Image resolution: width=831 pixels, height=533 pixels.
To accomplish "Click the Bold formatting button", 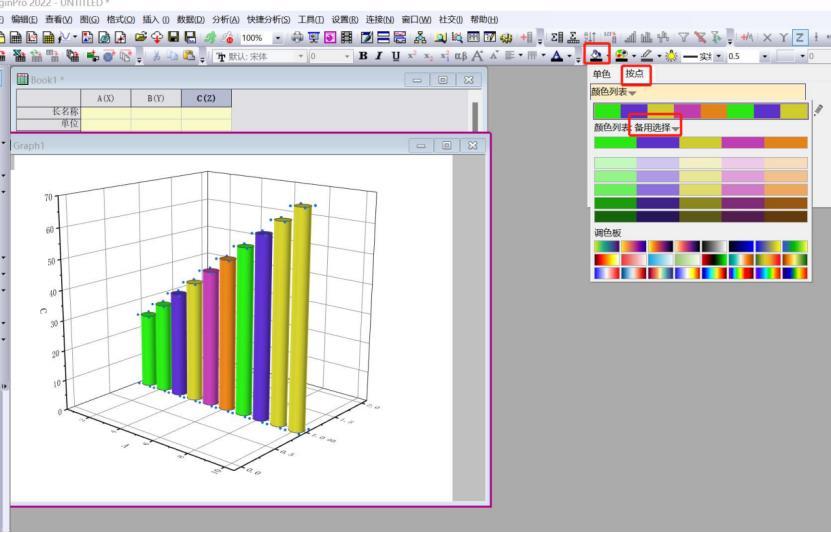I will 363,56.
